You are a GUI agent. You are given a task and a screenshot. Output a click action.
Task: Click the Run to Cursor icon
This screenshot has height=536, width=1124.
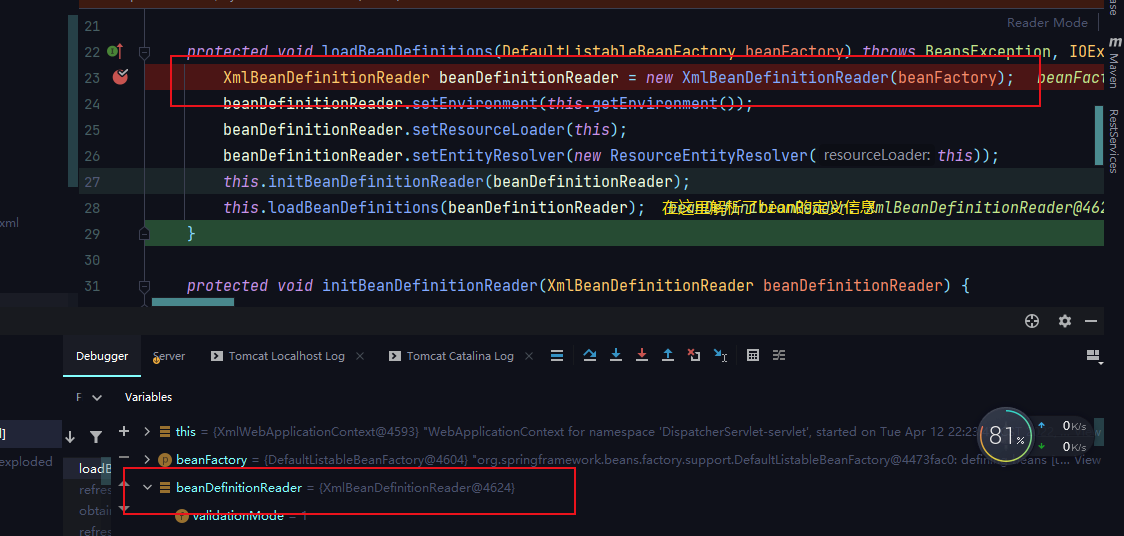pyautogui.click(x=720, y=355)
